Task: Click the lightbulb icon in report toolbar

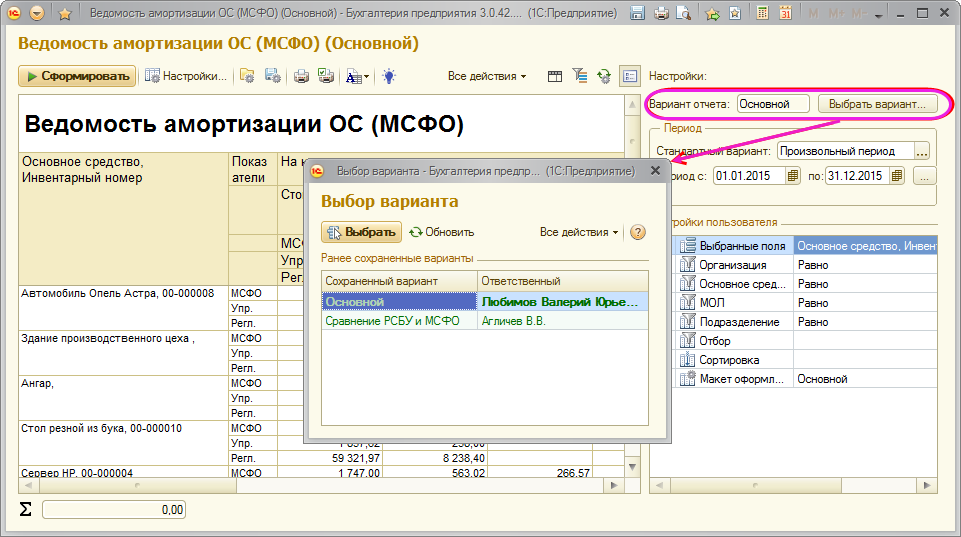Action: 389,76
